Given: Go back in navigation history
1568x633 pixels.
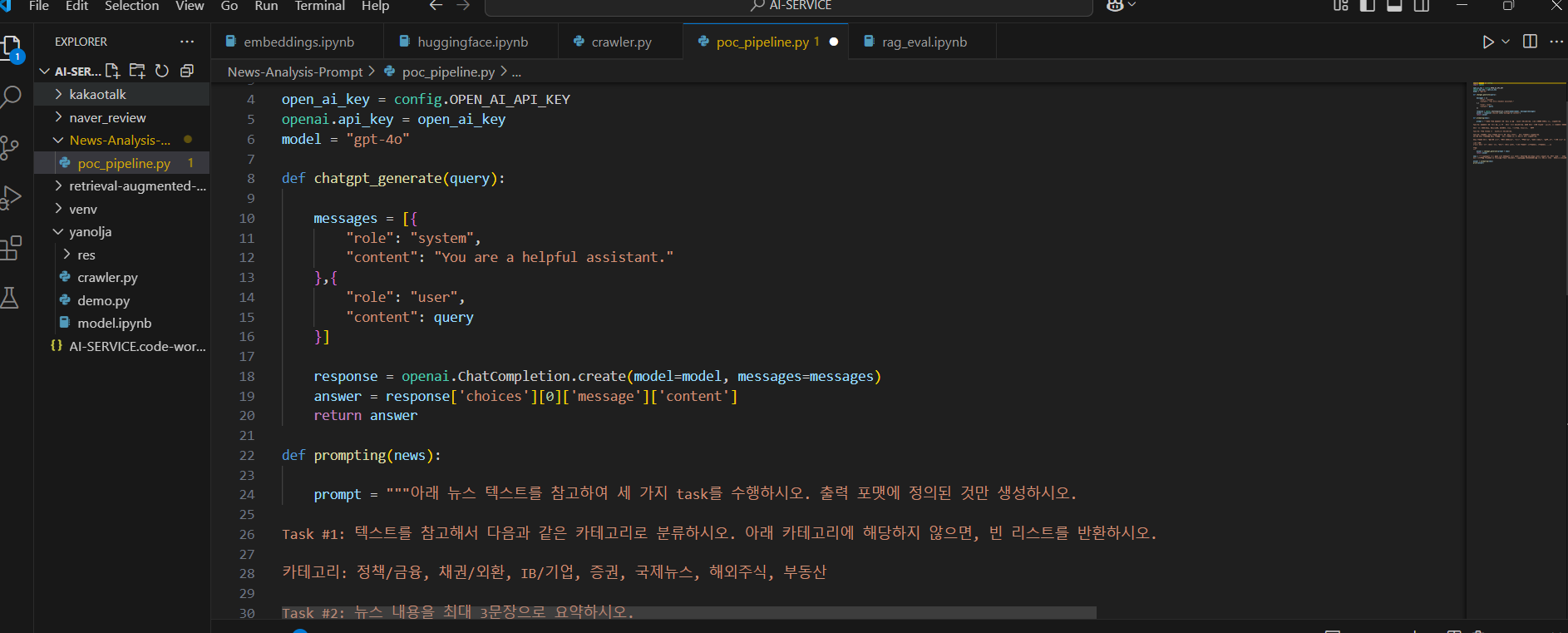Looking at the screenshot, I should (x=436, y=6).
